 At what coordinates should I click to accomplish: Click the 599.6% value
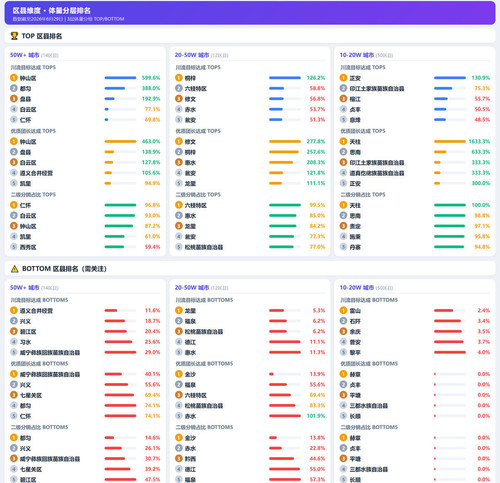click(151, 78)
